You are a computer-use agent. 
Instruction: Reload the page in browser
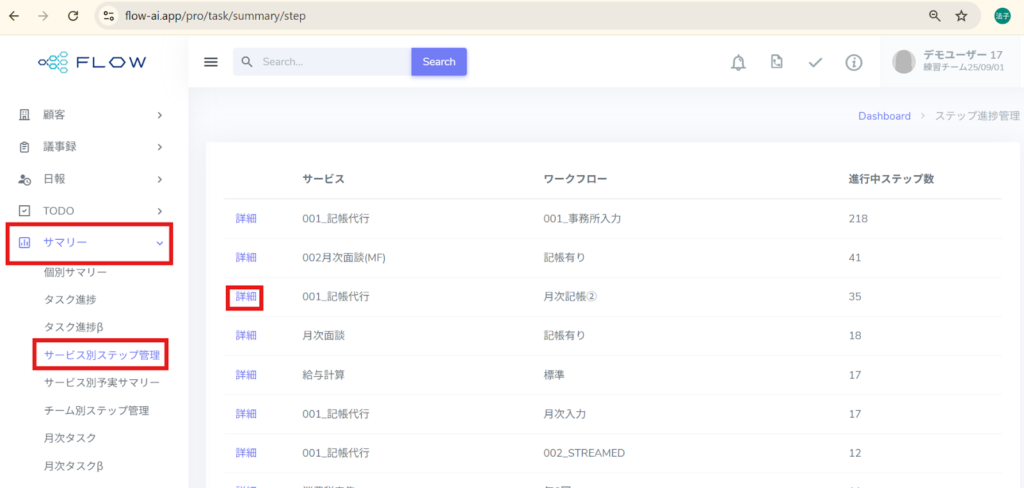(73, 16)
